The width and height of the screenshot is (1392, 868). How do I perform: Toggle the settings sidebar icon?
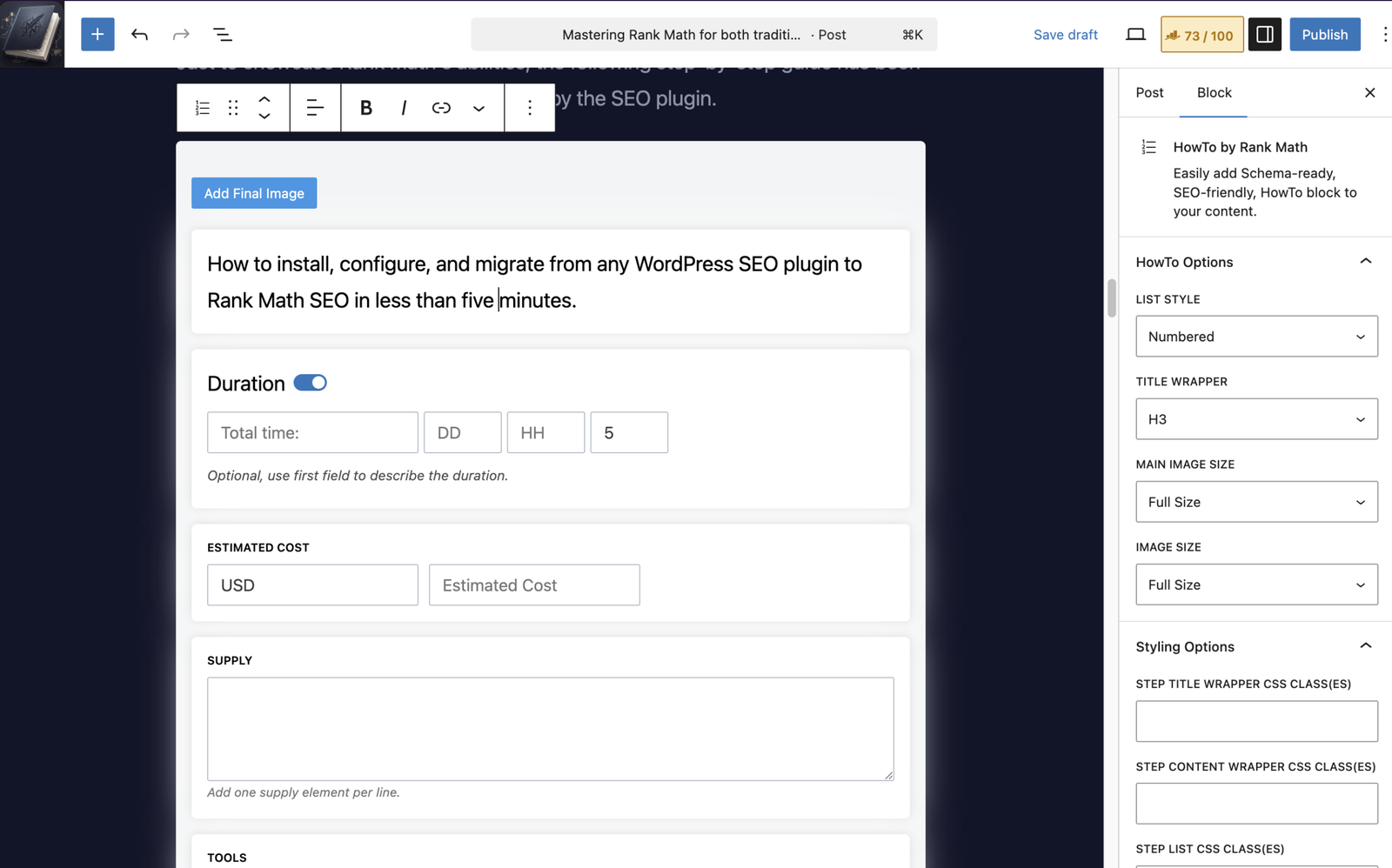click(1265, 35)
